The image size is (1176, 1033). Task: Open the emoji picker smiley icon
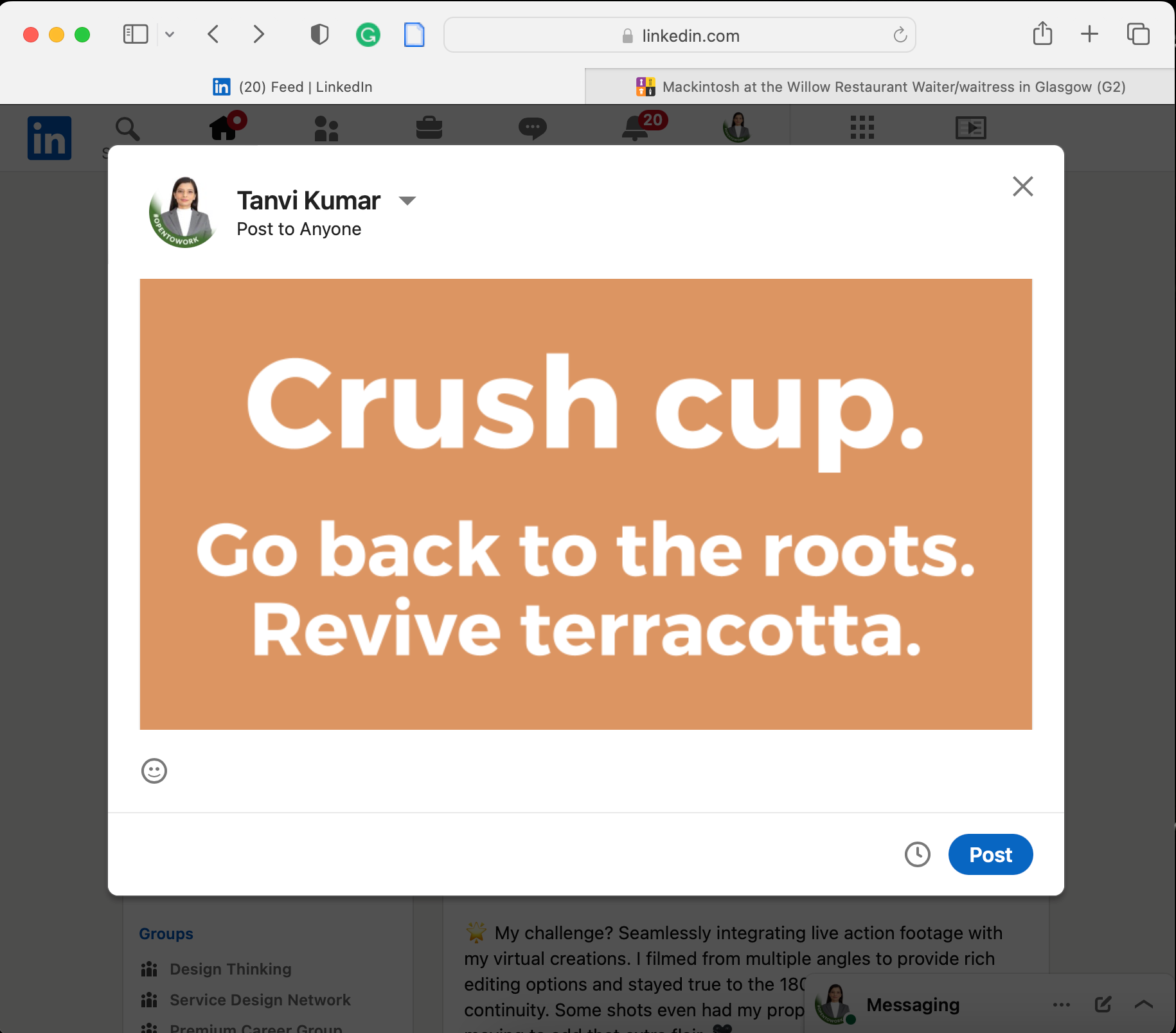(154, 771)
